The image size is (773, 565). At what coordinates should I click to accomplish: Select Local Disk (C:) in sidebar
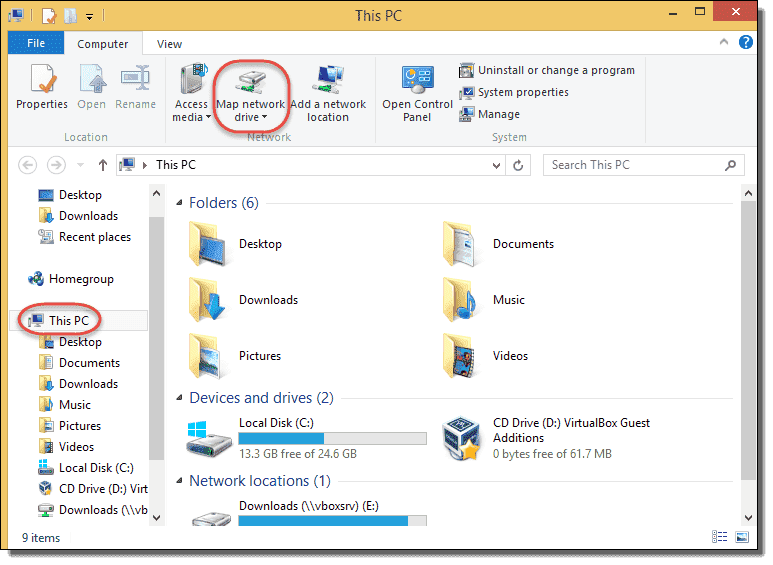pos(86,468)
